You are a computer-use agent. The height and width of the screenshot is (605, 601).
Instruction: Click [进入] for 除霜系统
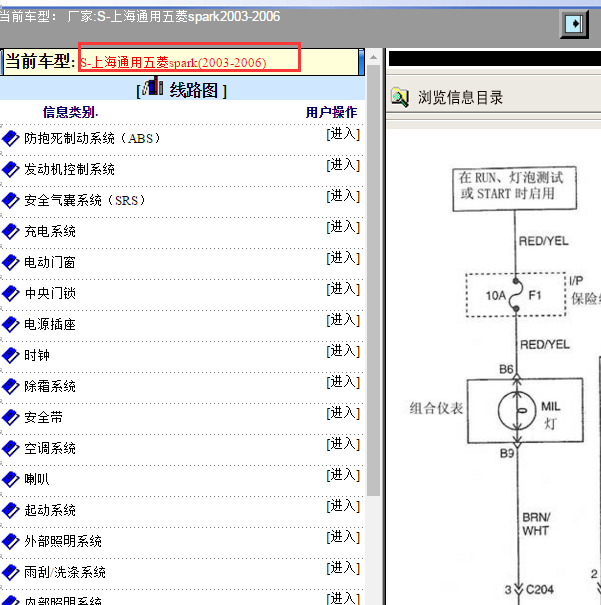coord(343,382)
